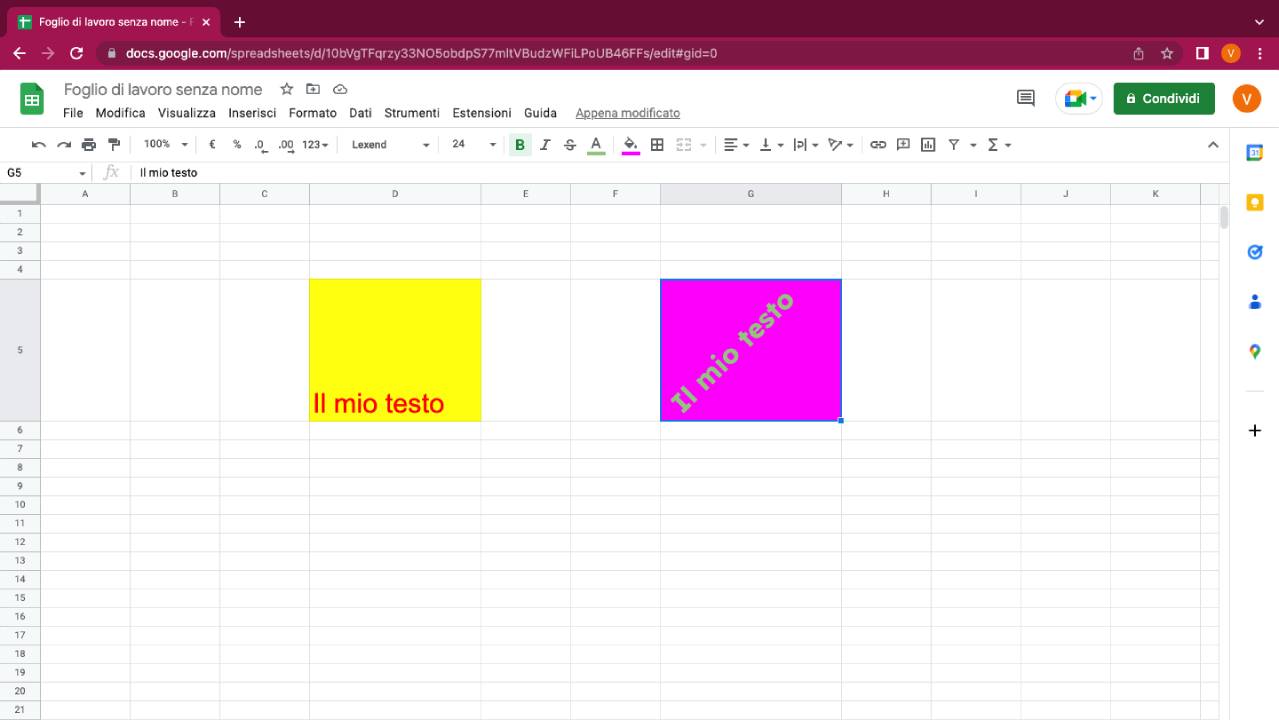The width and height of the screenshot is (1279, 720).
Task: Increase decimal places
Action: [286, 145]
